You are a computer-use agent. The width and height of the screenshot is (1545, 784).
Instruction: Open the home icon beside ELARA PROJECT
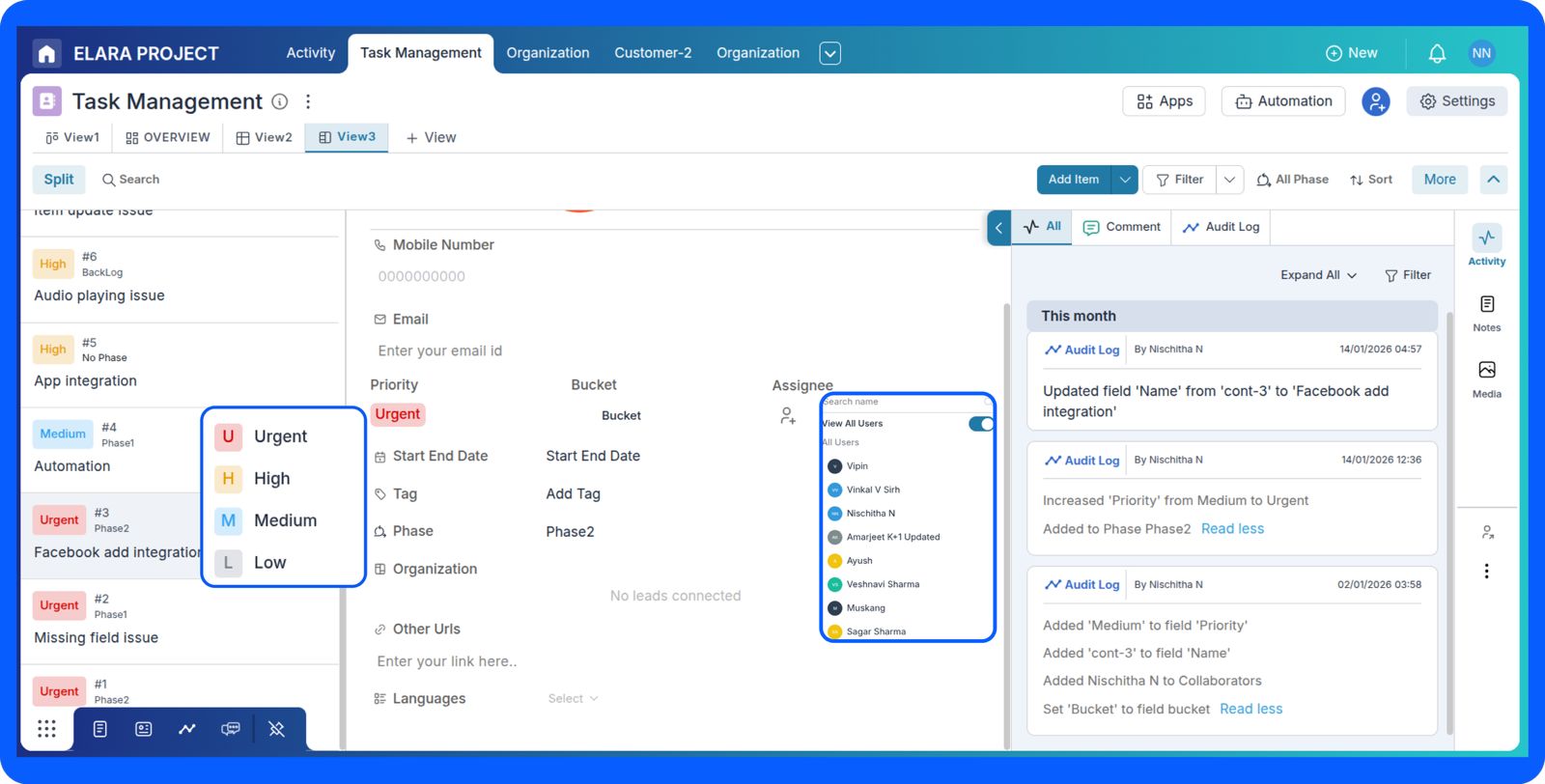(x=46, y=53)
